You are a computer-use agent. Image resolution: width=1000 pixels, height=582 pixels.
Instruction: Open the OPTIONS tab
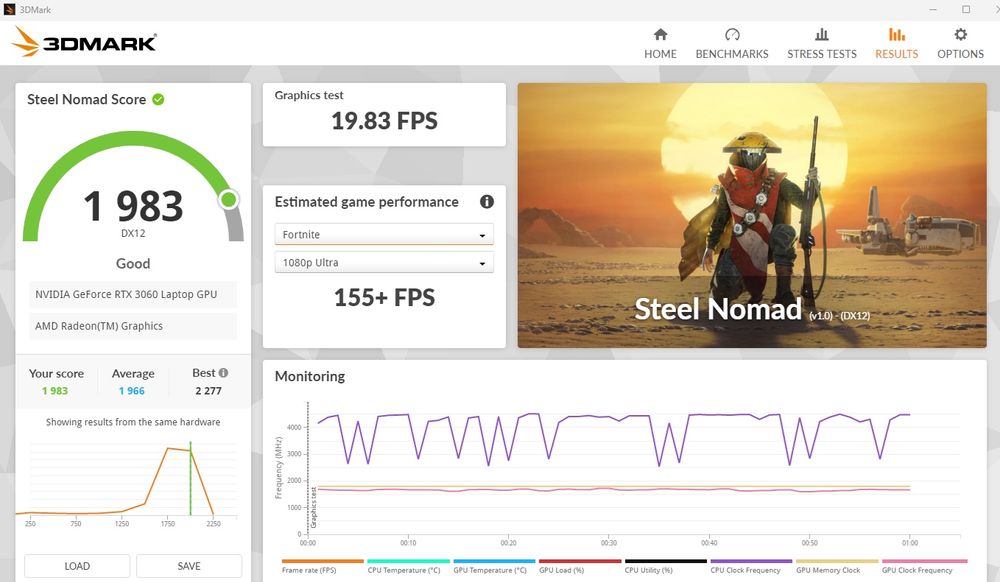click(960, 43)
